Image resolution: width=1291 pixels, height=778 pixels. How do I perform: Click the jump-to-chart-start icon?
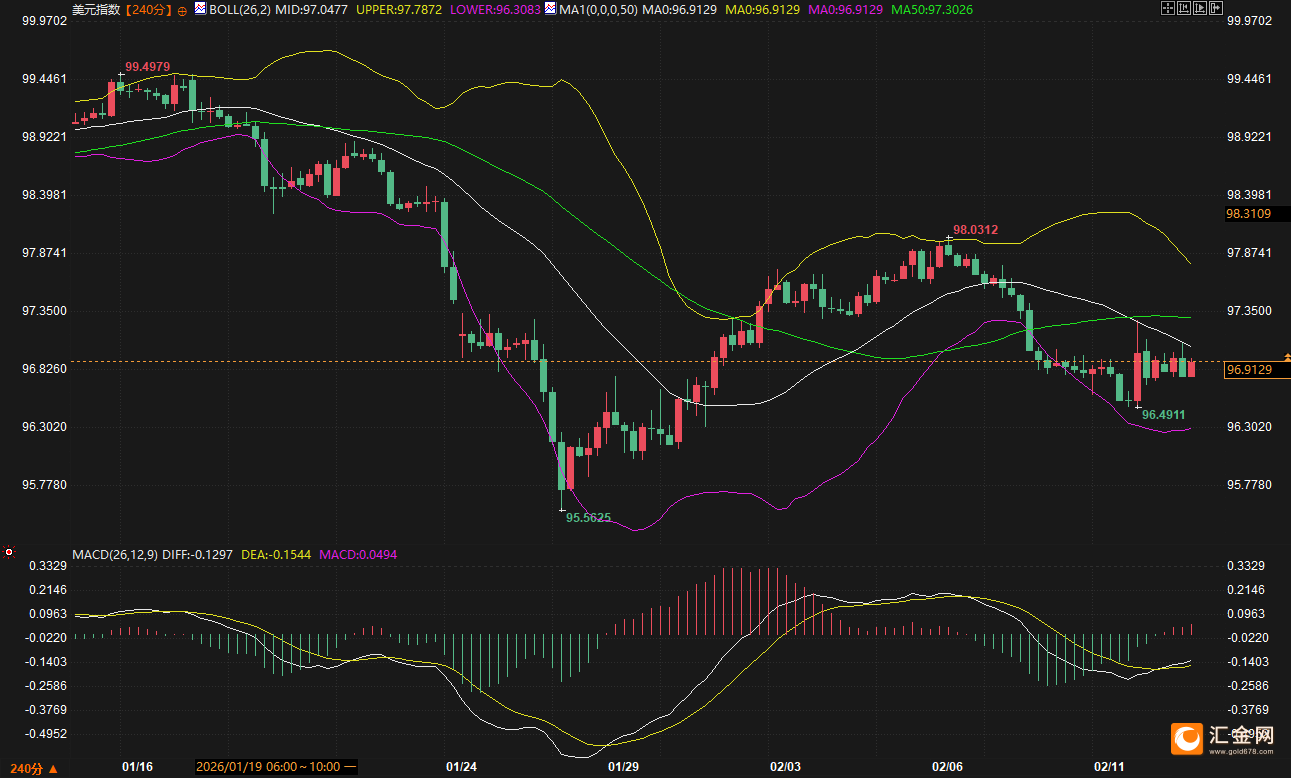pos(1182,8)
